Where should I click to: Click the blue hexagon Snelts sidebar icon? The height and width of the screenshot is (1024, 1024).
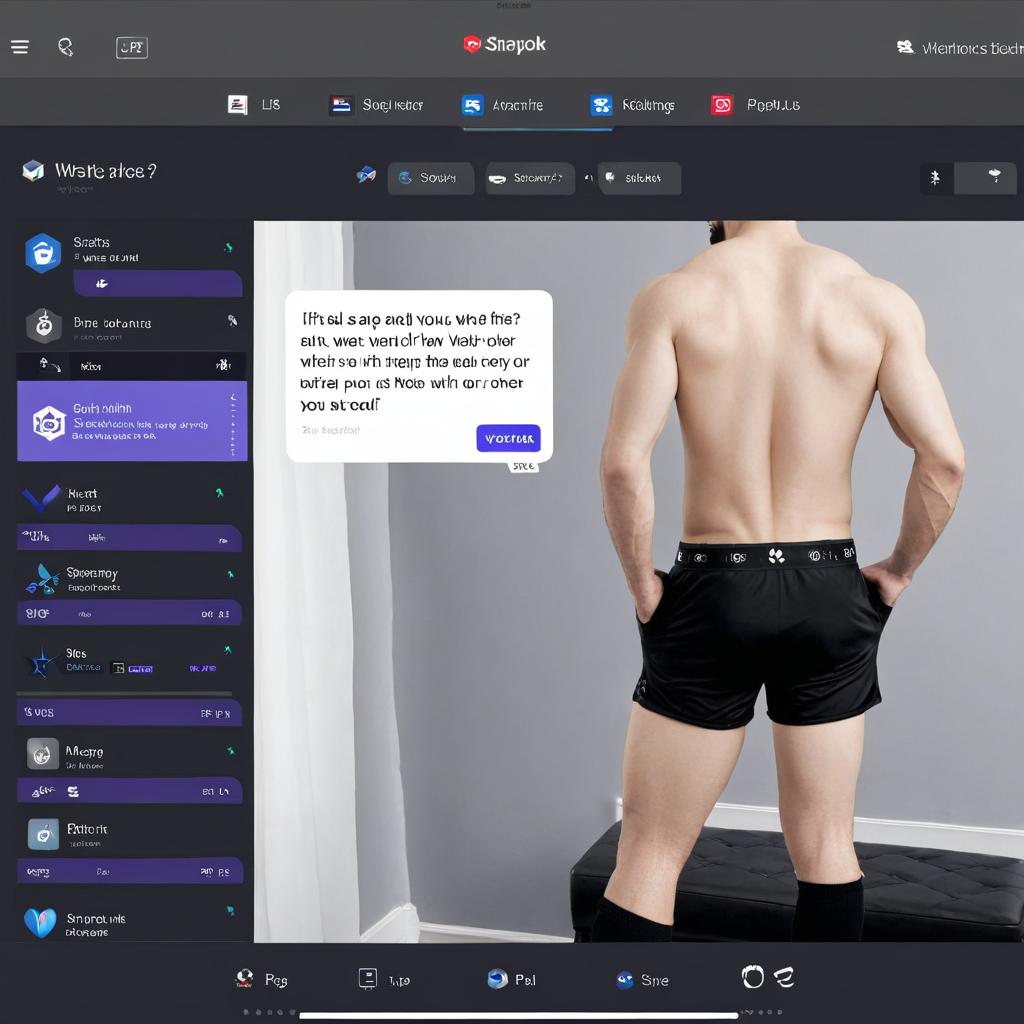[43, 253]
